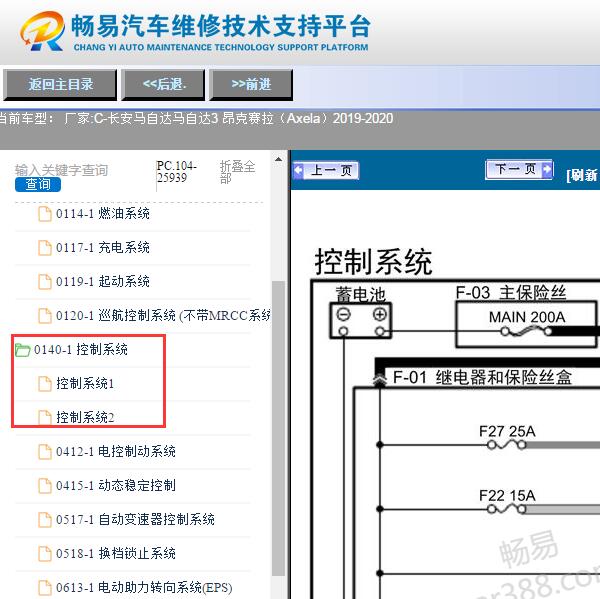Viewport: 600px width, 599px height.
Task: Focus the 输入关键字查询 search field
Action: [62, 170]
